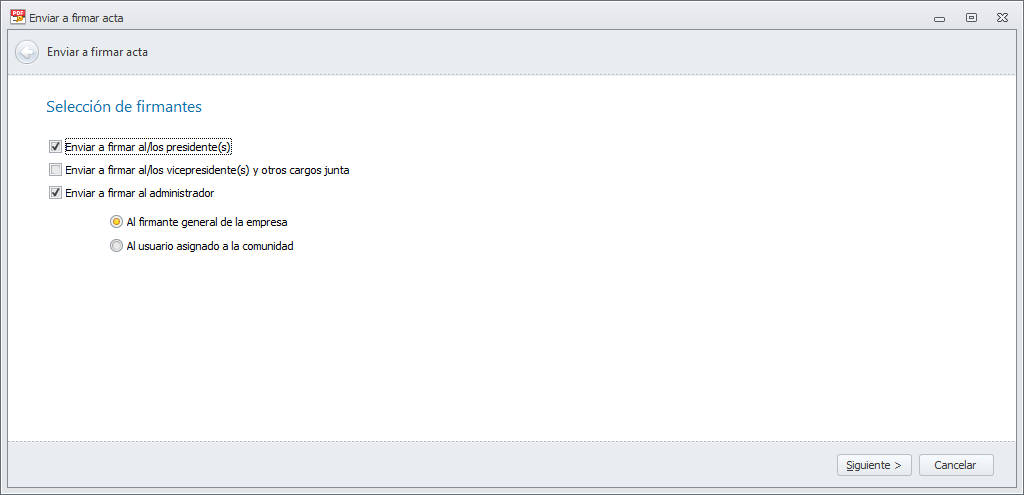The height and width of the screenshot is (495, 1024).
Task: Click the Selección de firmantes heading
Action: (124, 106)
